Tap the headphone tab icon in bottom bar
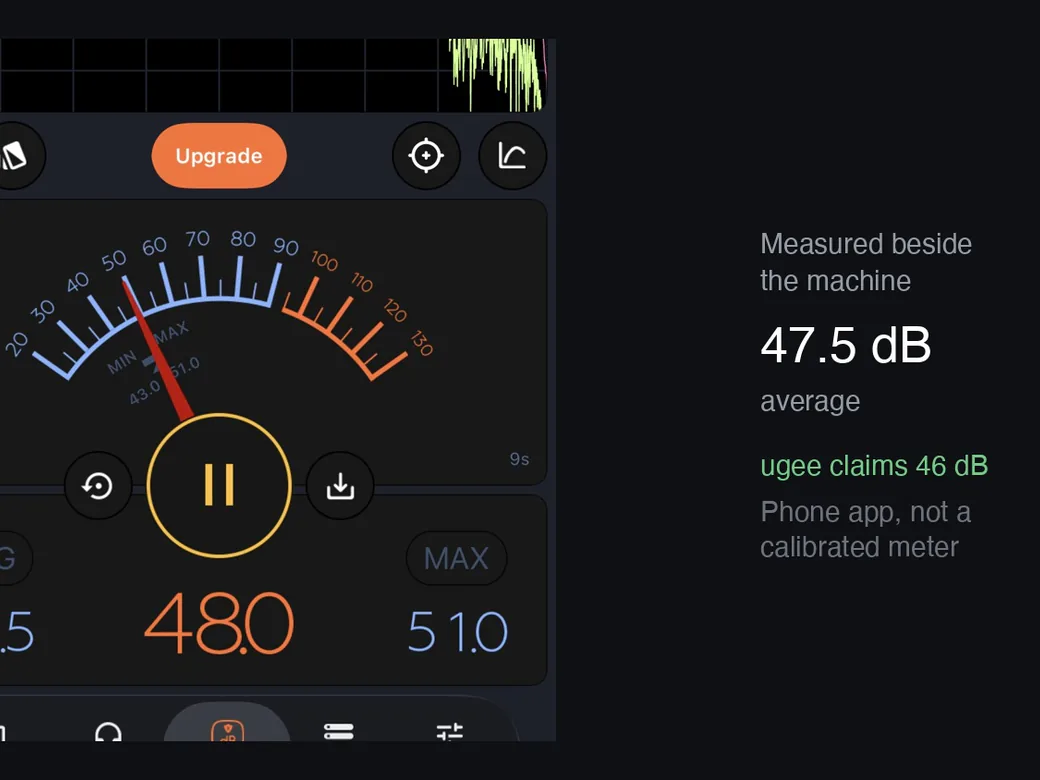The height and width of the screenshot is (780, 1040). pos(108,732)
